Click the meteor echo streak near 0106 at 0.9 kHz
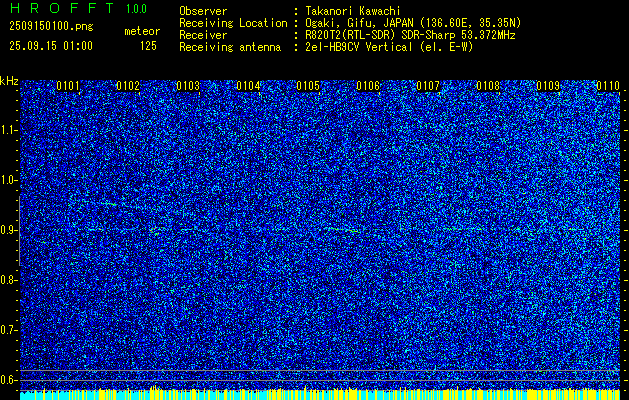 pos(344,229)
